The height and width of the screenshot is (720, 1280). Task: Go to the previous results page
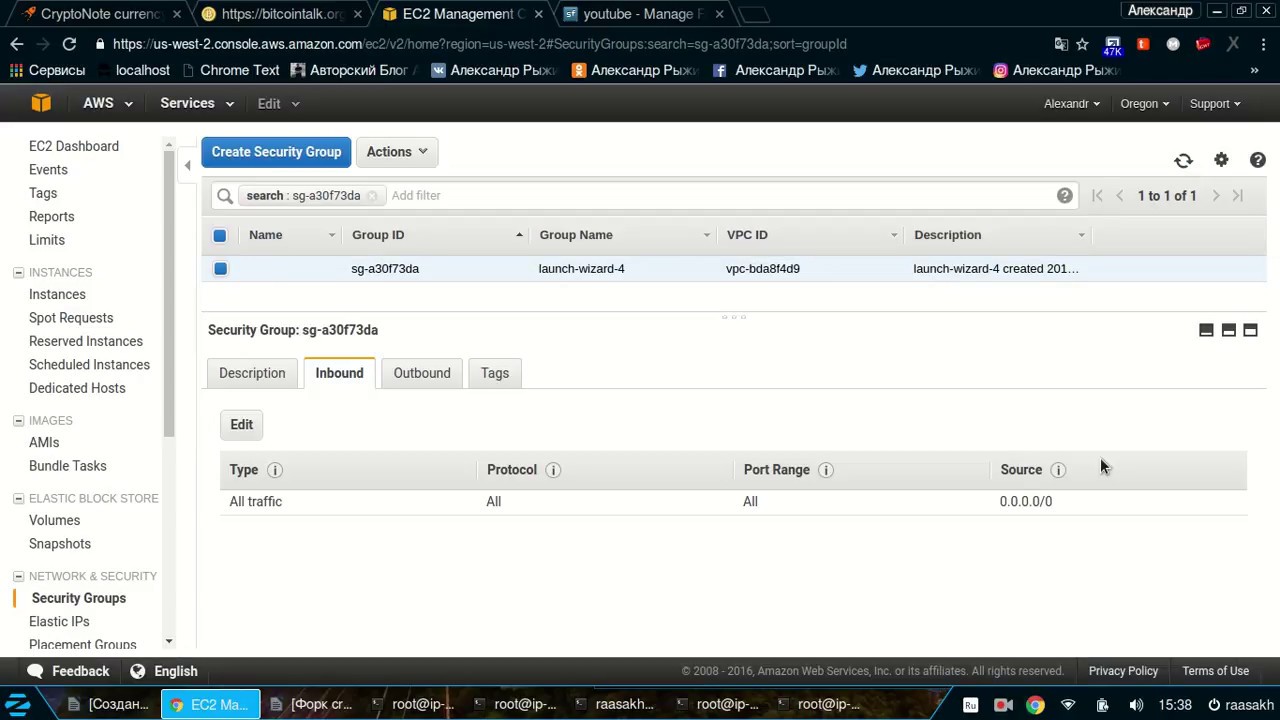[x=1119, y=196]
